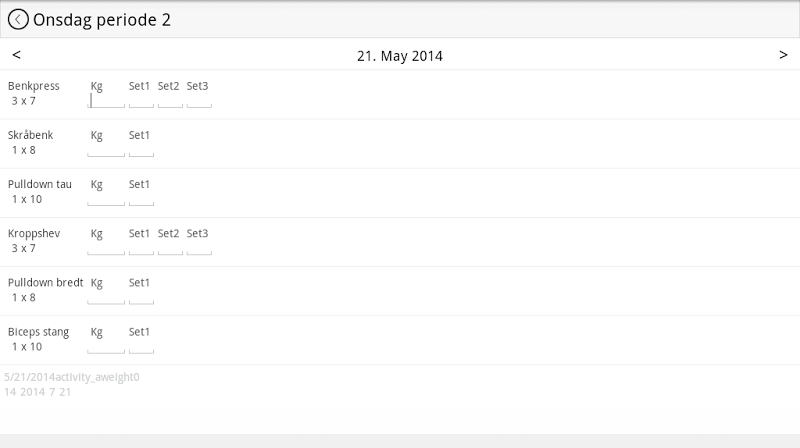Go to next day arrow
Image resolution: width=800 pixels, height=448 pixels.
[783, 55]
